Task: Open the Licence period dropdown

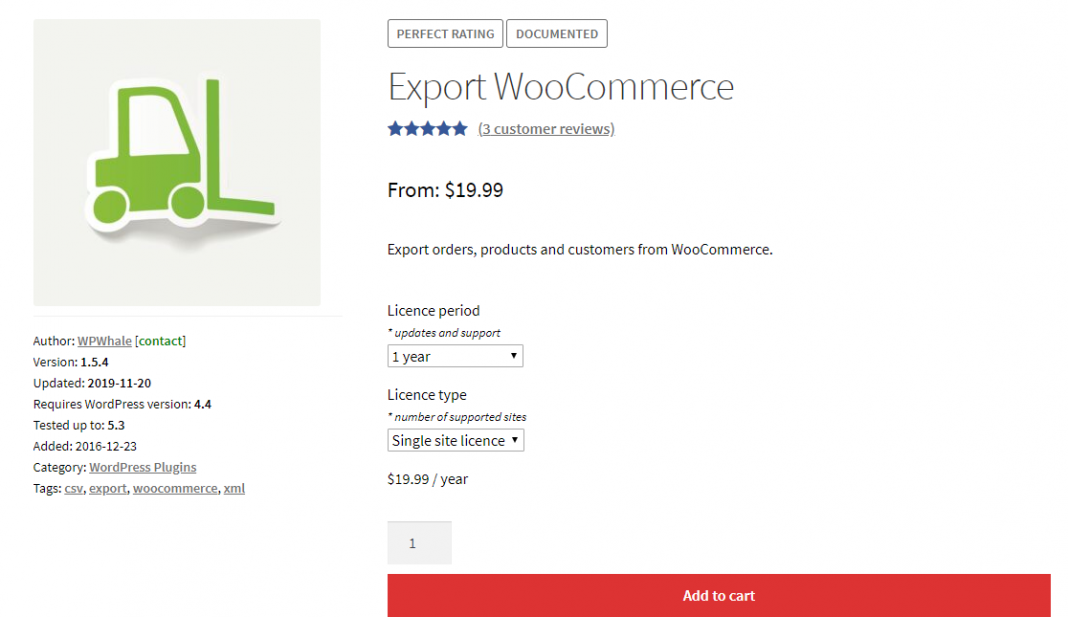Action: point(455,355)
